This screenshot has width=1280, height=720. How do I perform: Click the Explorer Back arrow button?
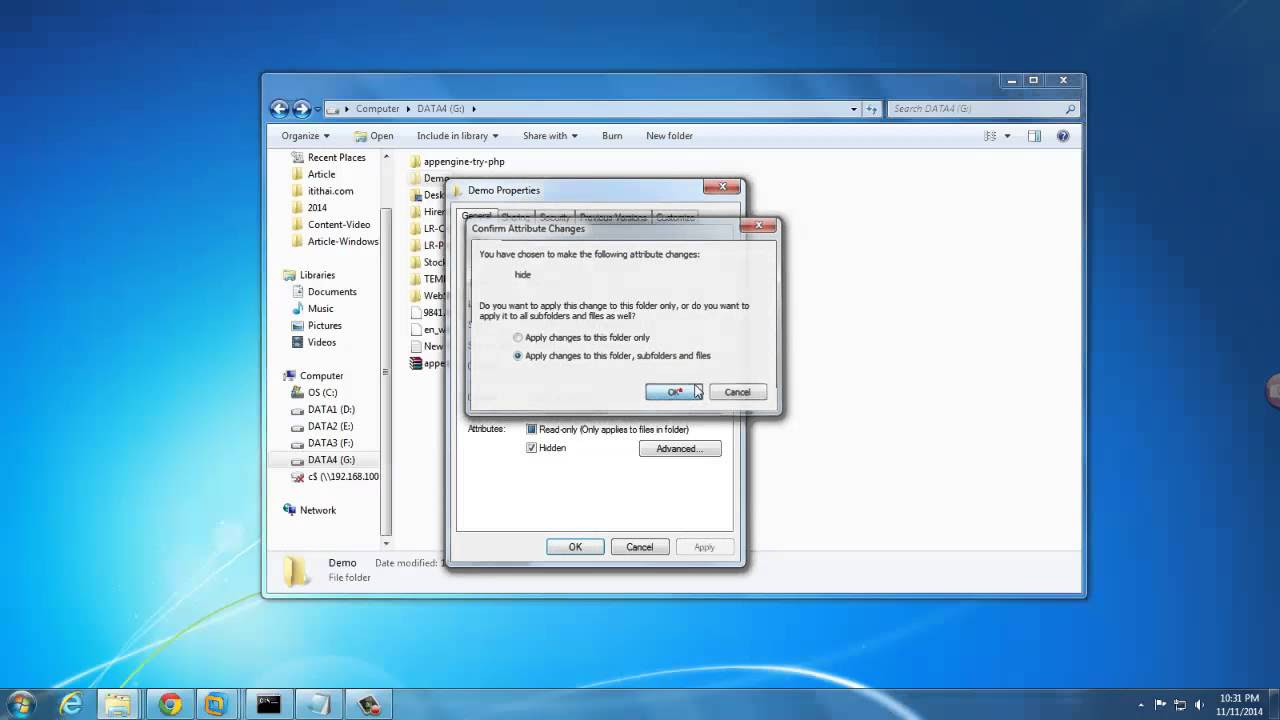279,109
